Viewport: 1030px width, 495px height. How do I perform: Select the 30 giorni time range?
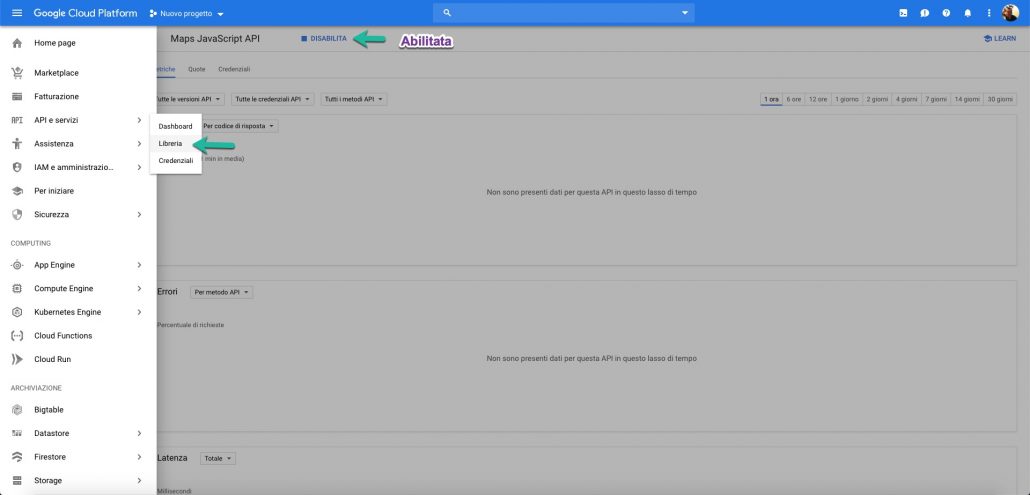[x=1000, y=99]
